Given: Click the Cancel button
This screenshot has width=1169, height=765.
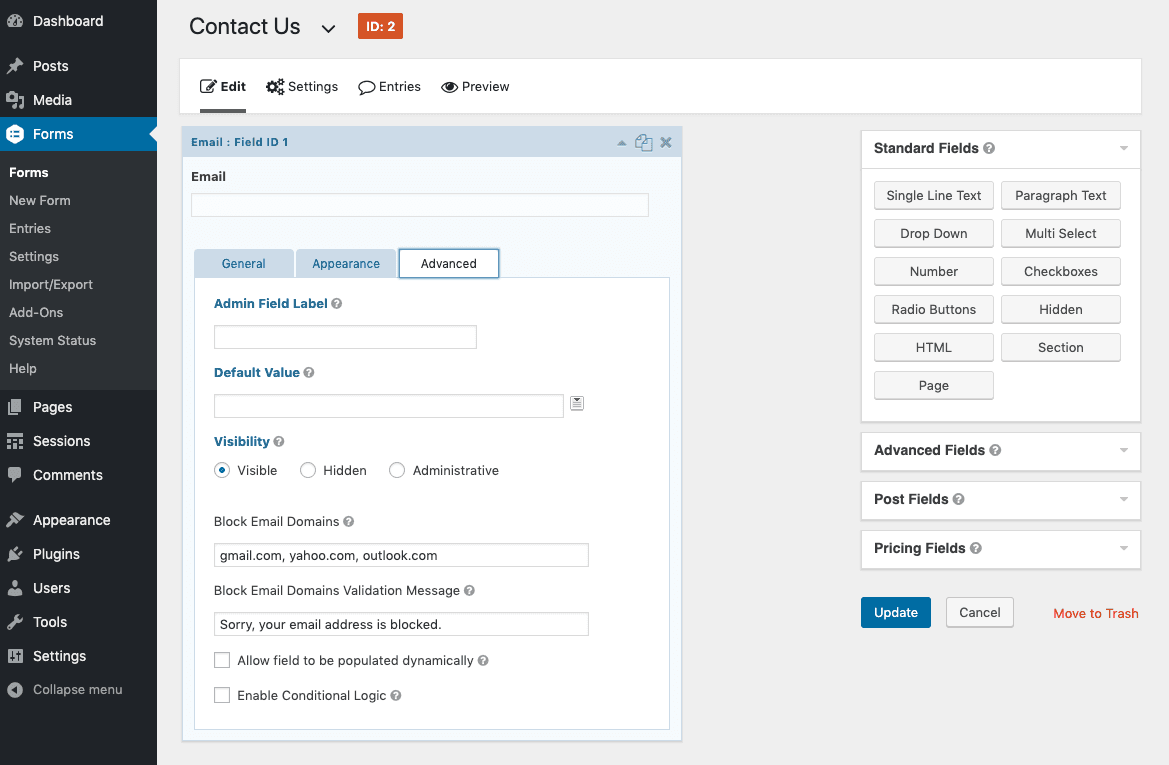Looking at the screenshot, I should [x=980, y=613].
